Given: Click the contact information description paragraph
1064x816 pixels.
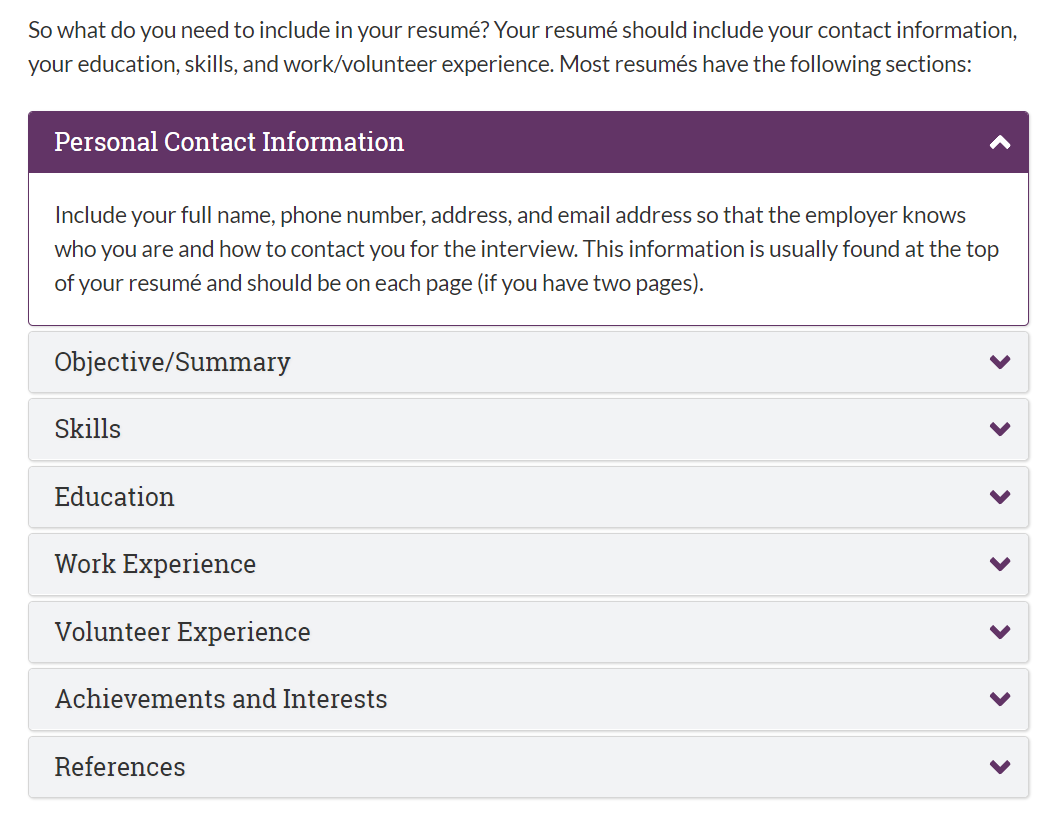Looking at the screenshot, I should pos(527,249).
